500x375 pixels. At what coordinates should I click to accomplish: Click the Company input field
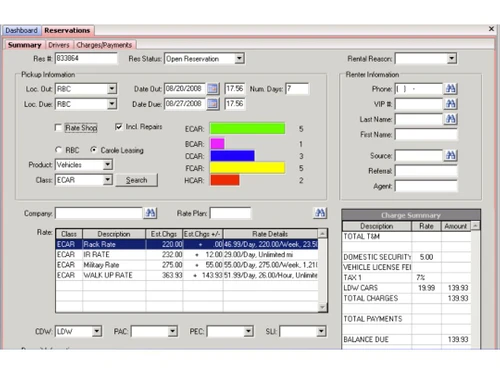click(x=99, y=213)
